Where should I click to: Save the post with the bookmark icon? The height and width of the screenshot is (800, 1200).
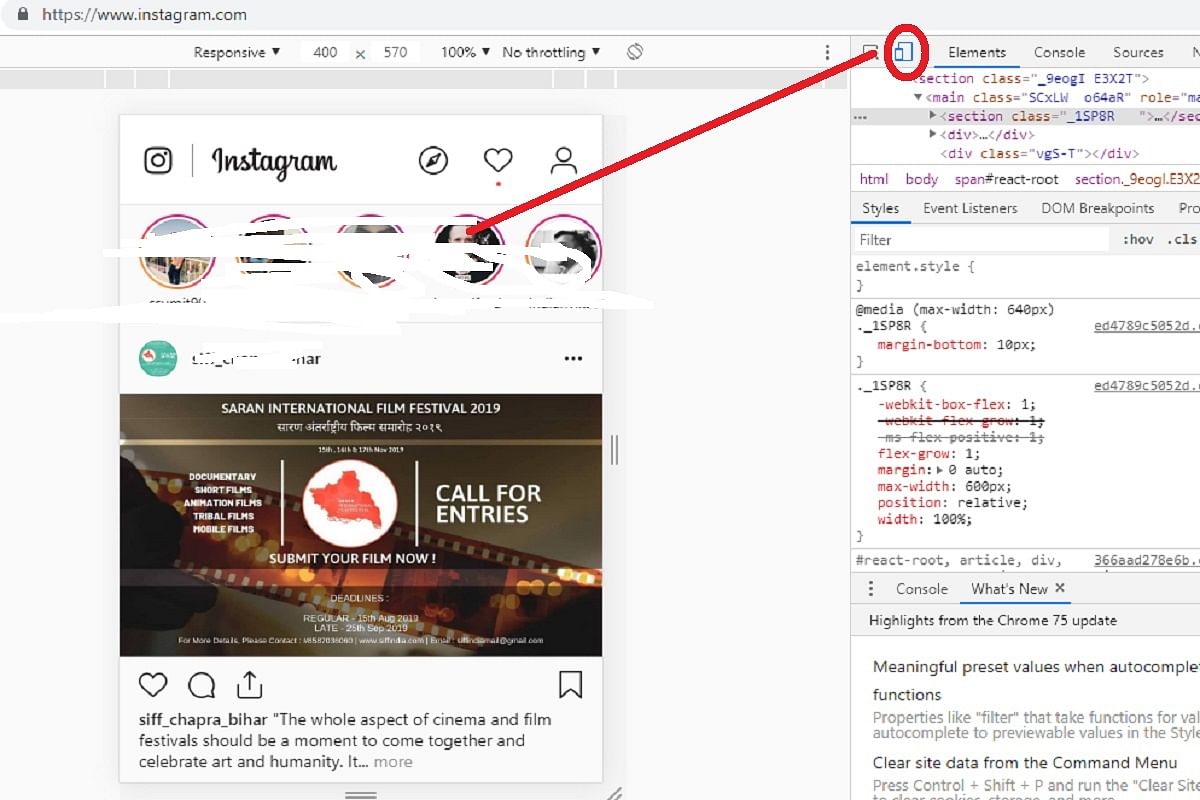[570, 685]
